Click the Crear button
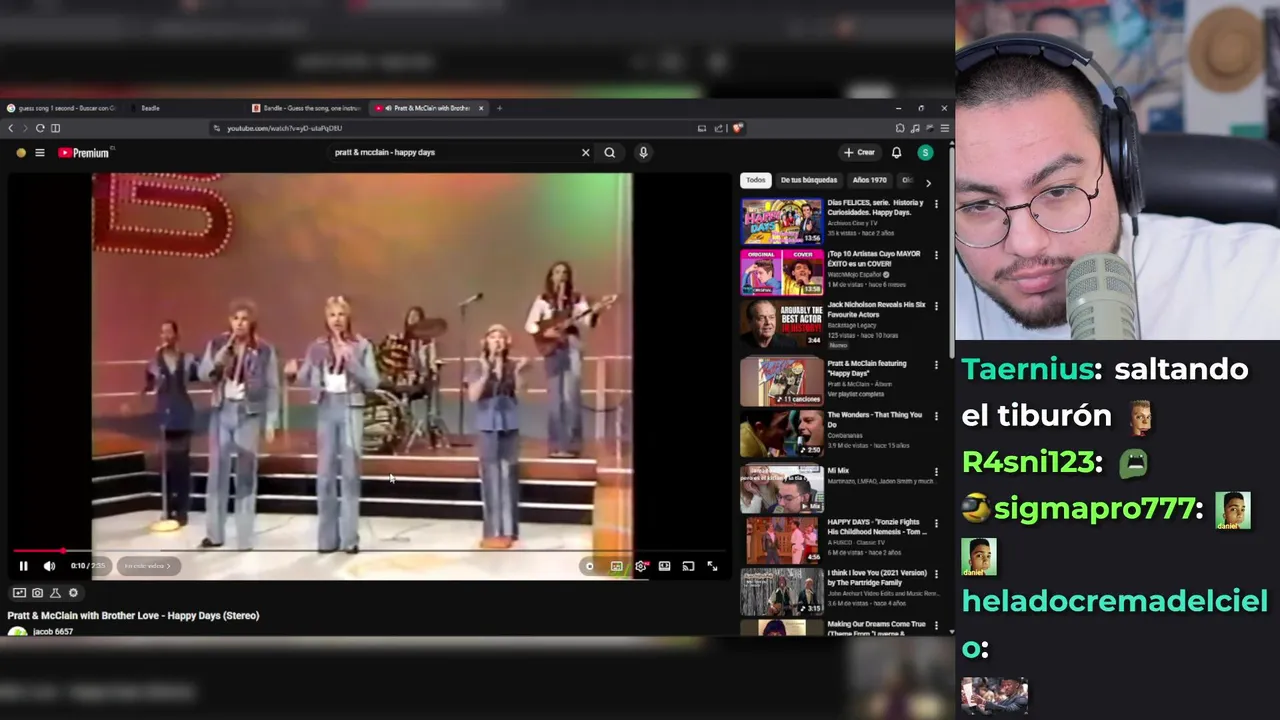Image resolution: width=1280 pixels, height=720 pixels. click(859, 153)
